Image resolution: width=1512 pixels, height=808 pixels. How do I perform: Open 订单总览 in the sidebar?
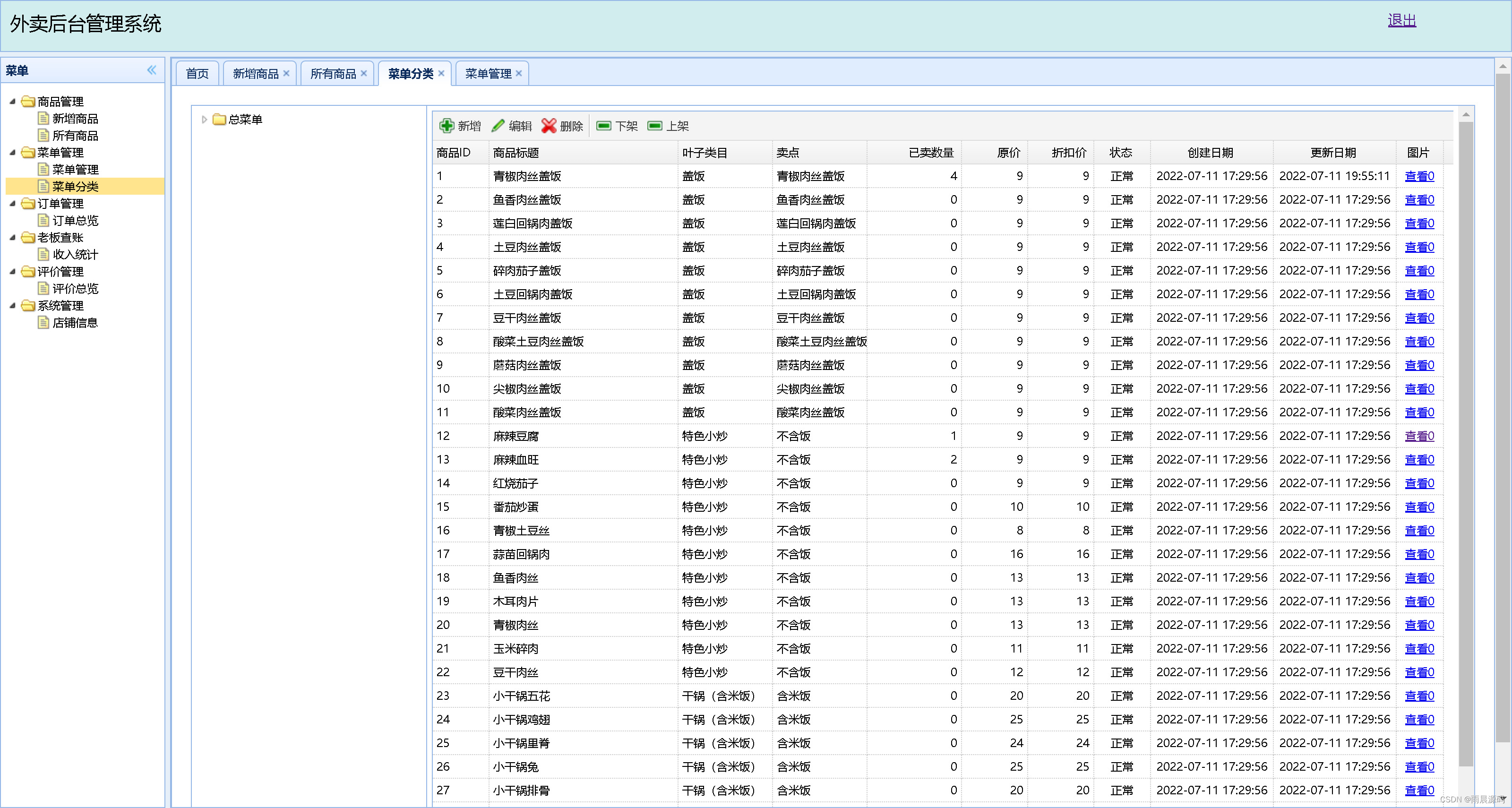click(x=75, y=221)
